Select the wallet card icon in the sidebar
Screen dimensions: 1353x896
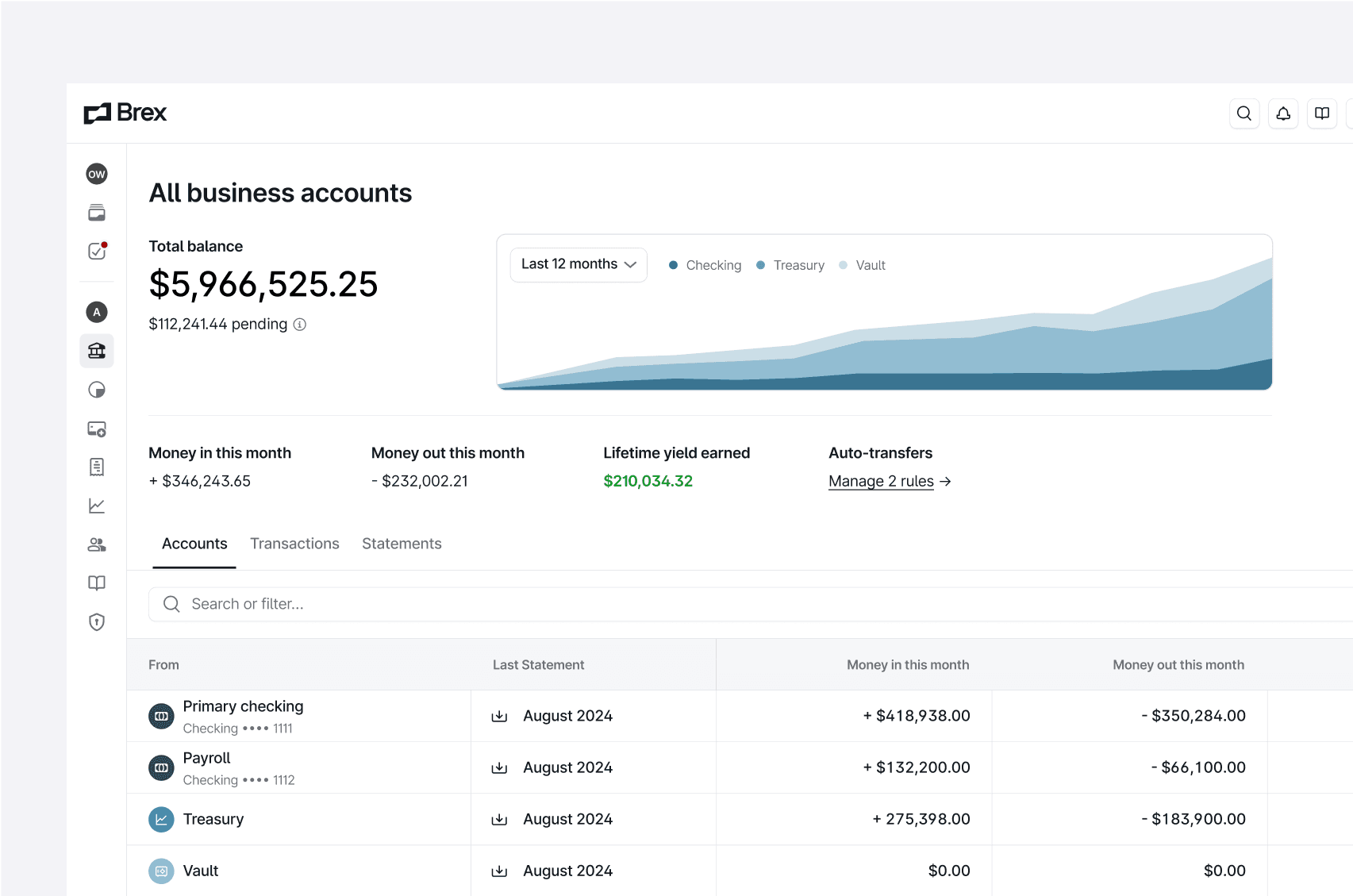pyautogui.click(x=96, y=212)
